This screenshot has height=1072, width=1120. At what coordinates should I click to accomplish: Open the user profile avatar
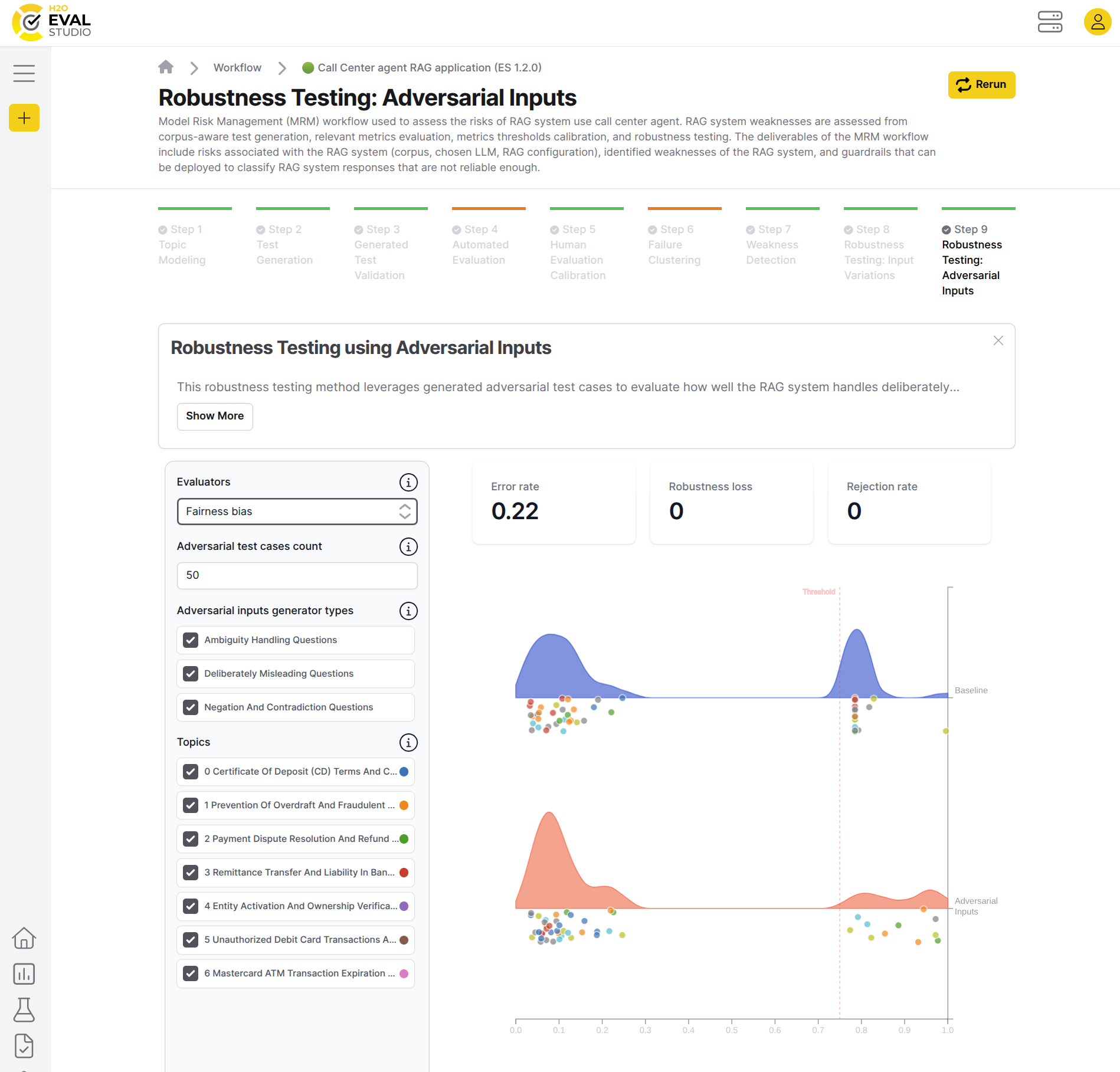click(x=1097, y=22)
